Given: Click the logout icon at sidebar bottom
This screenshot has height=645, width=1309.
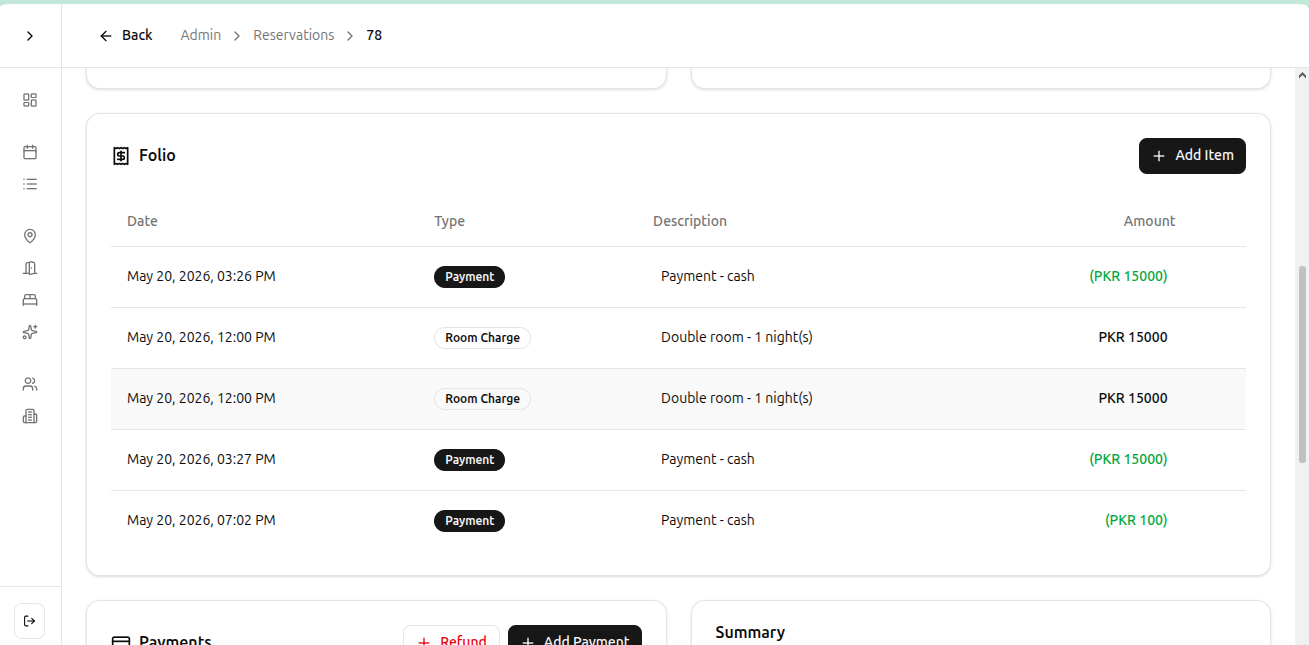Looking at the screenshot, I should pyautogui.click(x=29, y=621).
